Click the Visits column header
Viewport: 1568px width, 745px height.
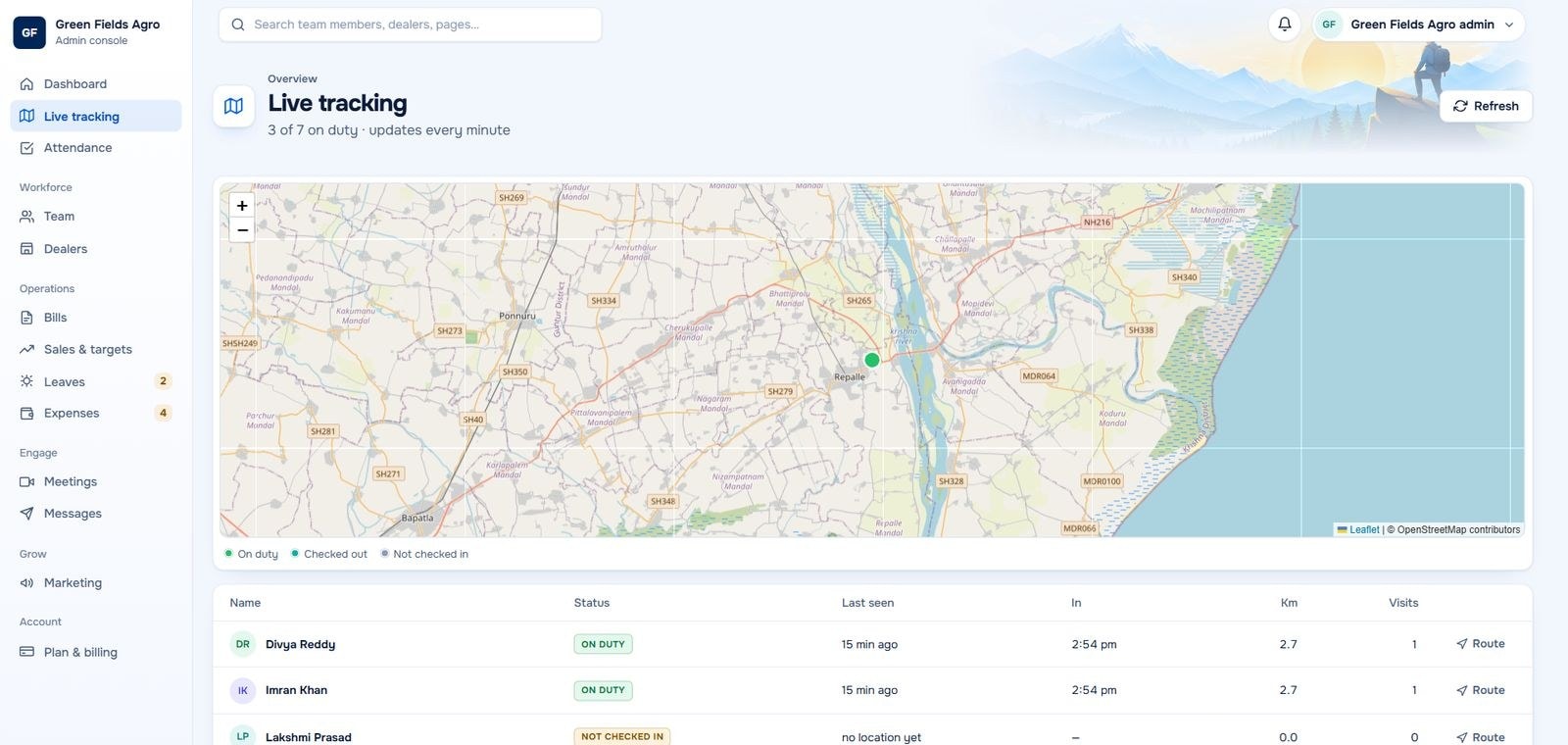click(1403, 603)
